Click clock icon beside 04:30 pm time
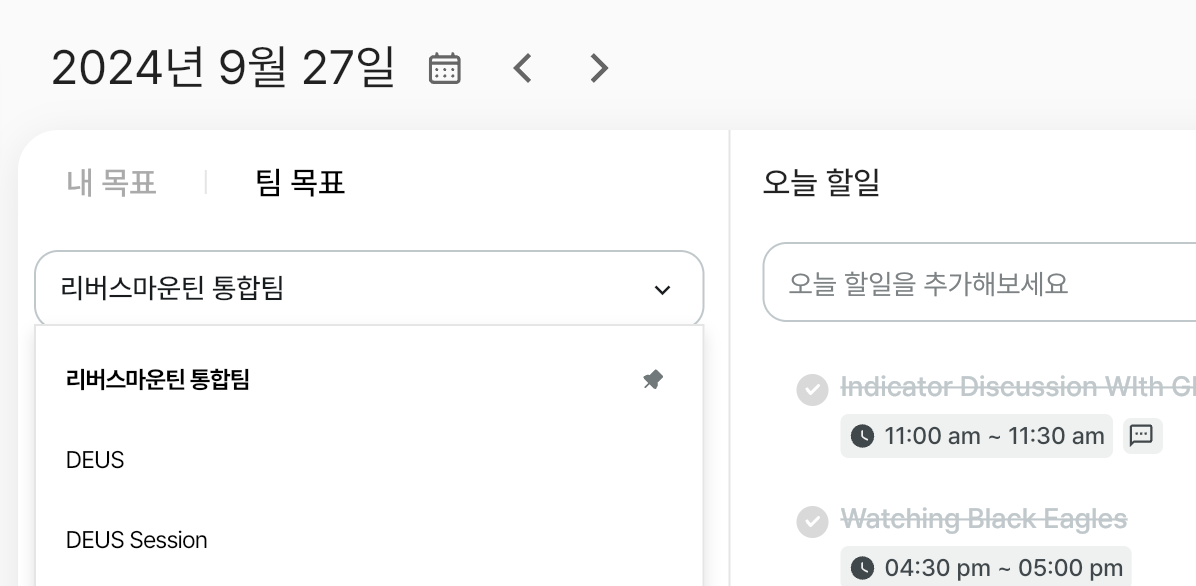Viewport: 1196px width, 586px height. click(x=862, y=568)
